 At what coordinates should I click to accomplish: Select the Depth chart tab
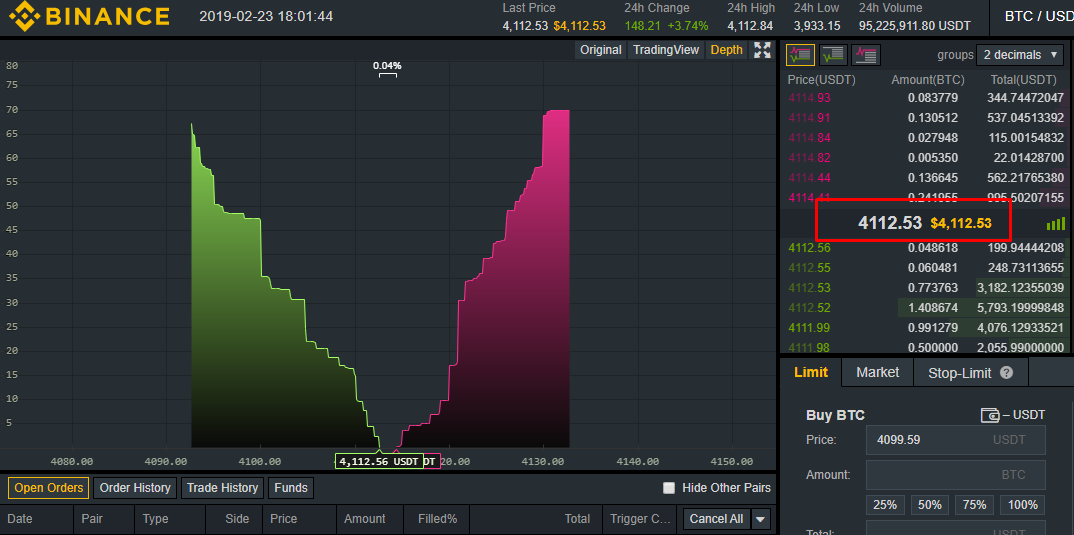[x=726, y=49]
